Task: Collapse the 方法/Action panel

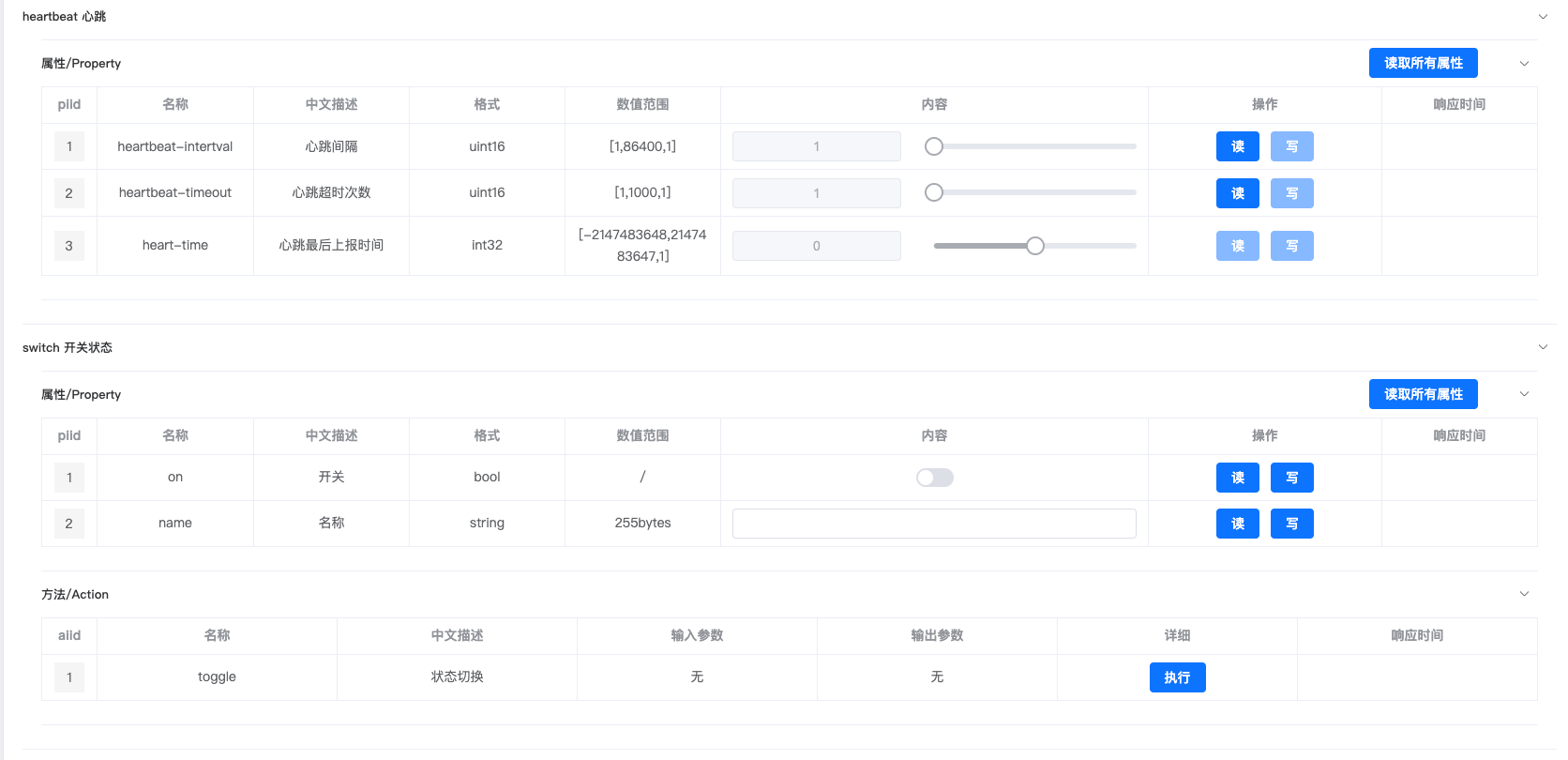Action: [x=1524, y=594]
